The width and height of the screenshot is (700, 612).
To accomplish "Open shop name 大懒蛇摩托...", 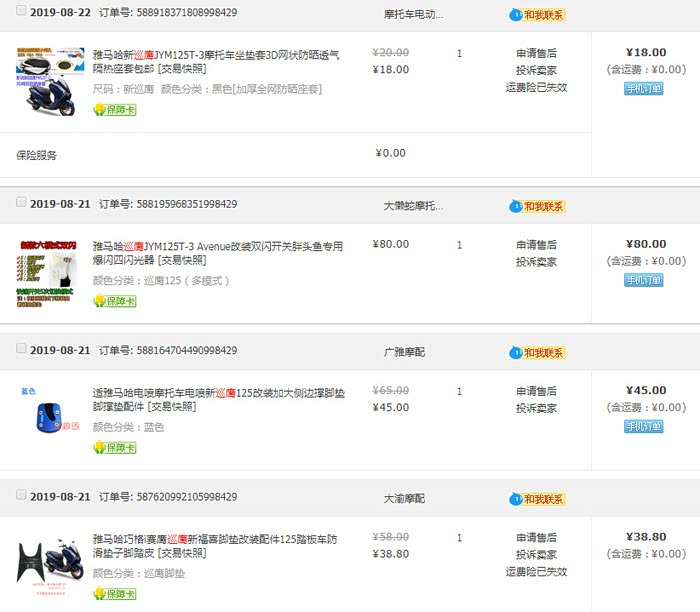I will (x=413, y=206).
